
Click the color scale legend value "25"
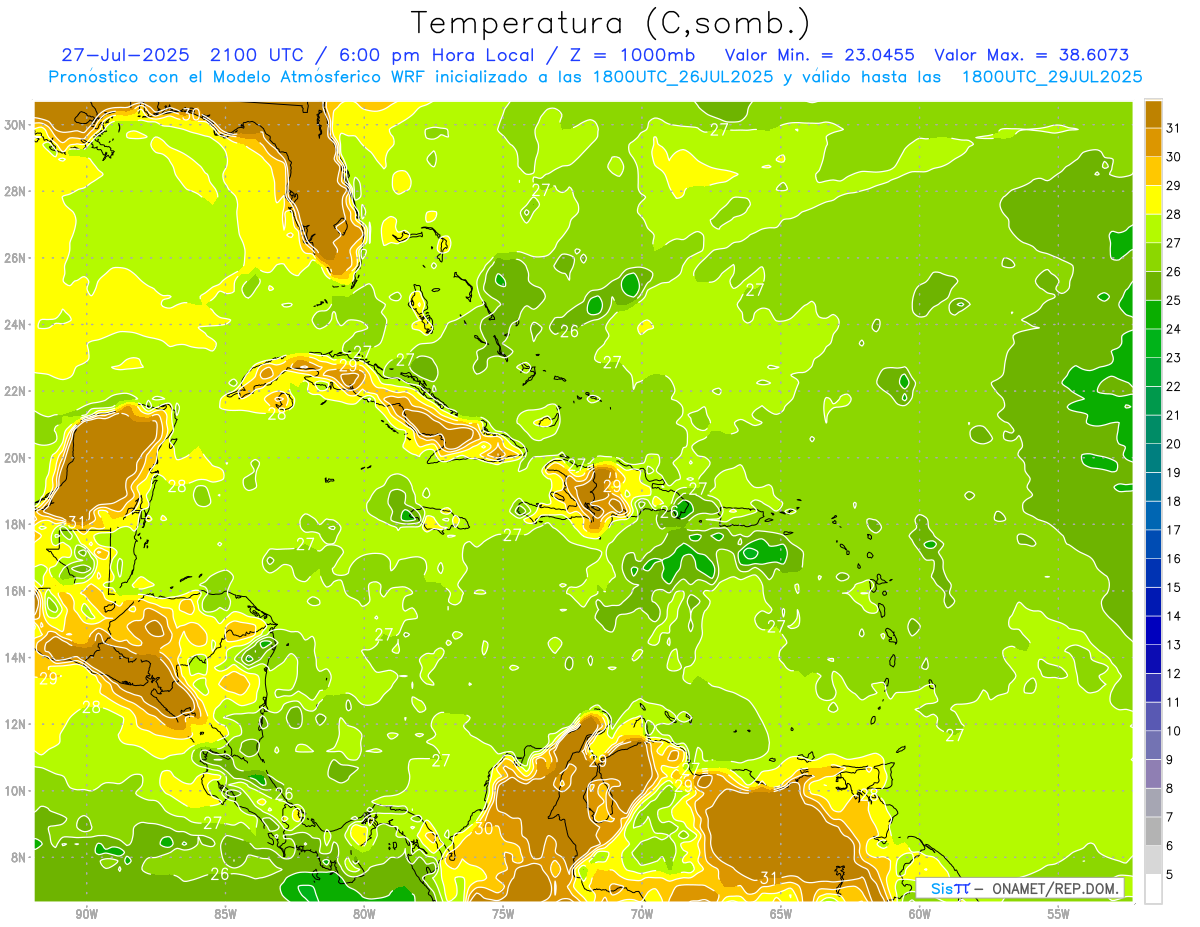coord(1174,301)
